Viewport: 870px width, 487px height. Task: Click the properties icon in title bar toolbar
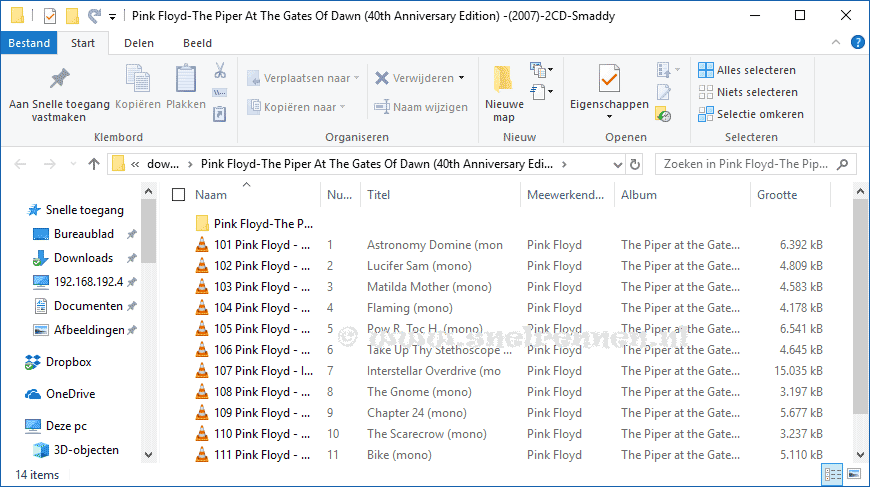tap(50, 16)
